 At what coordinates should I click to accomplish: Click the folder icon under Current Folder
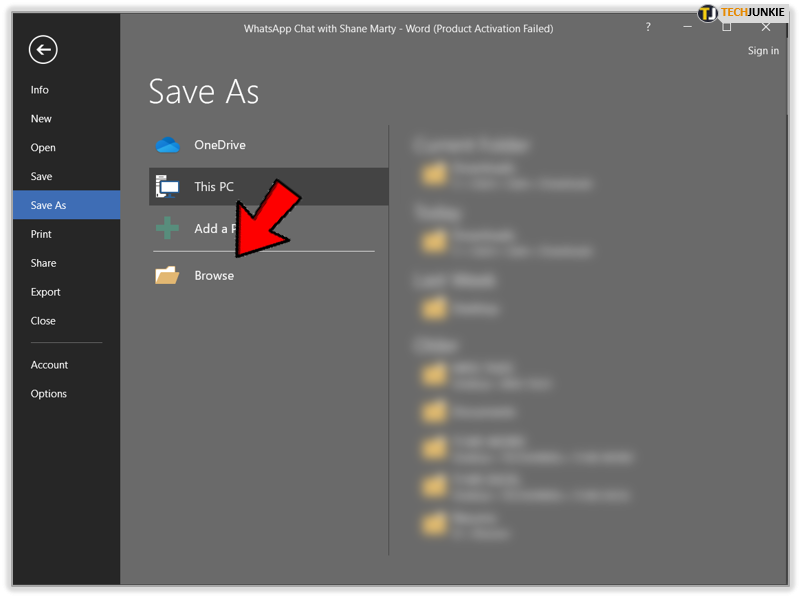pos(434,174)
